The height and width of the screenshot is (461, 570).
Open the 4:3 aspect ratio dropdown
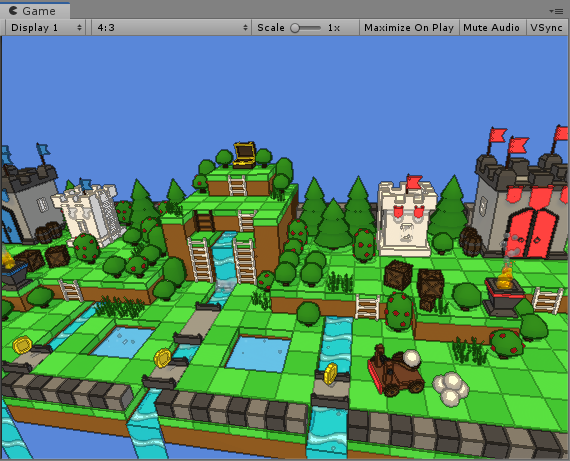tap(171, 28)
